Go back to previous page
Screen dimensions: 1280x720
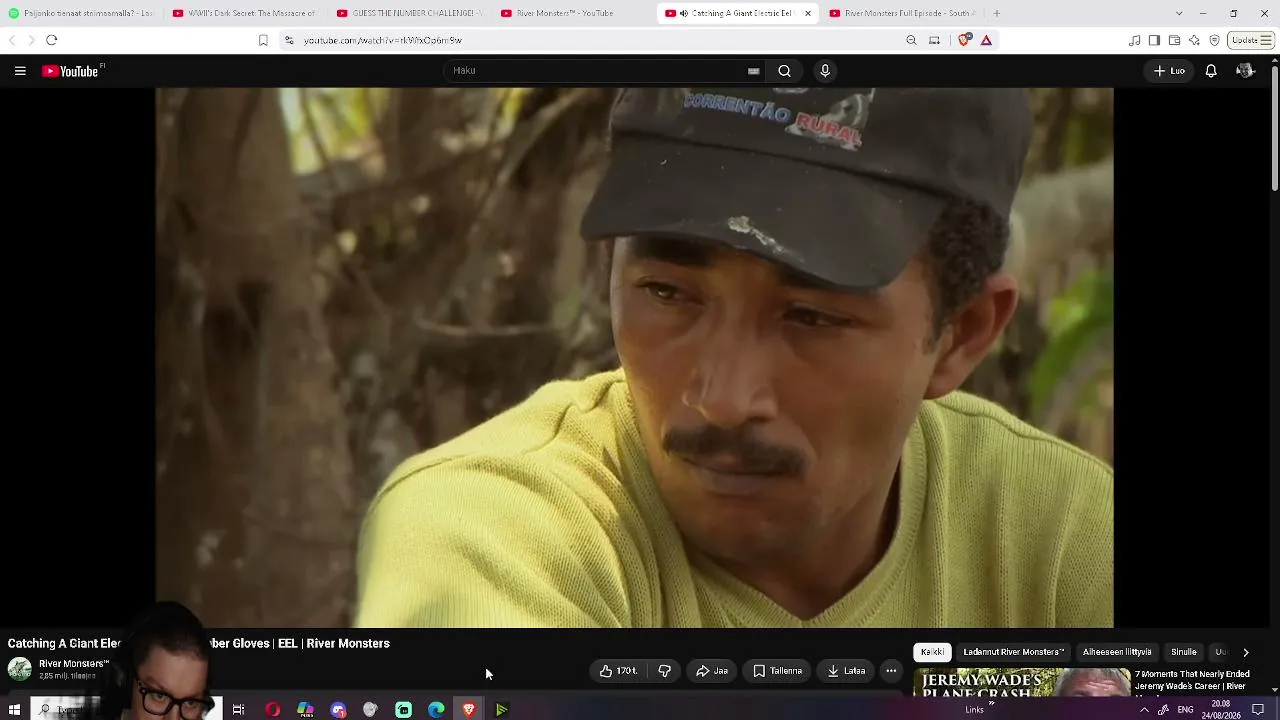point(12,40)
